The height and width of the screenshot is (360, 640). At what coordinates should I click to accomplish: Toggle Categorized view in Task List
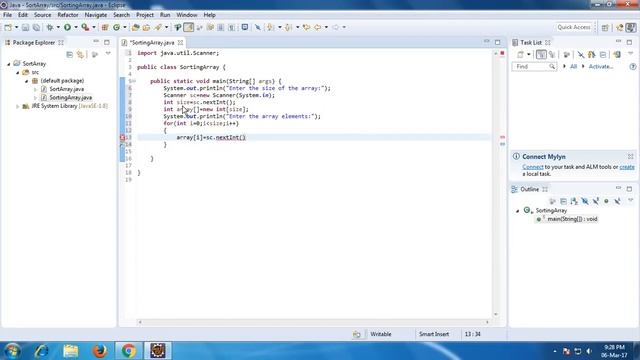point(541,54)
